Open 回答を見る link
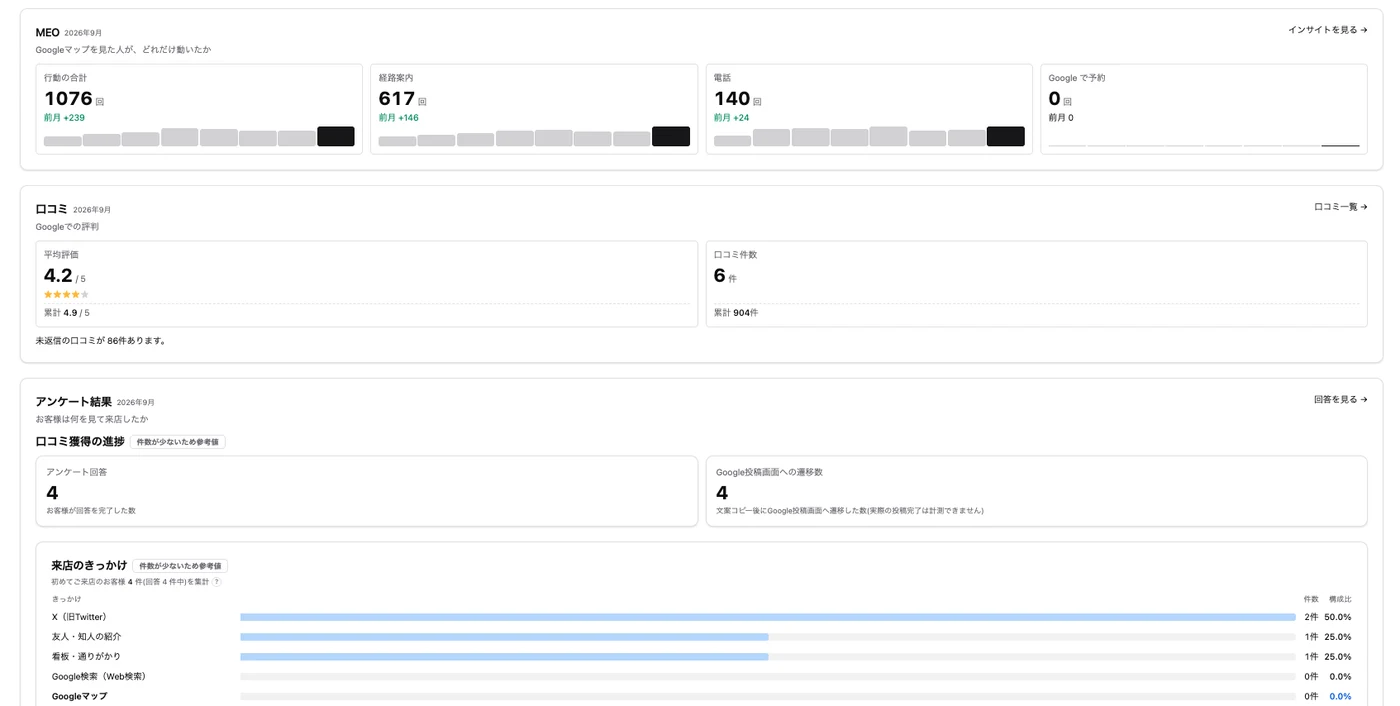This screenshot has width=1400, height=706. (x=1340, y=399)
